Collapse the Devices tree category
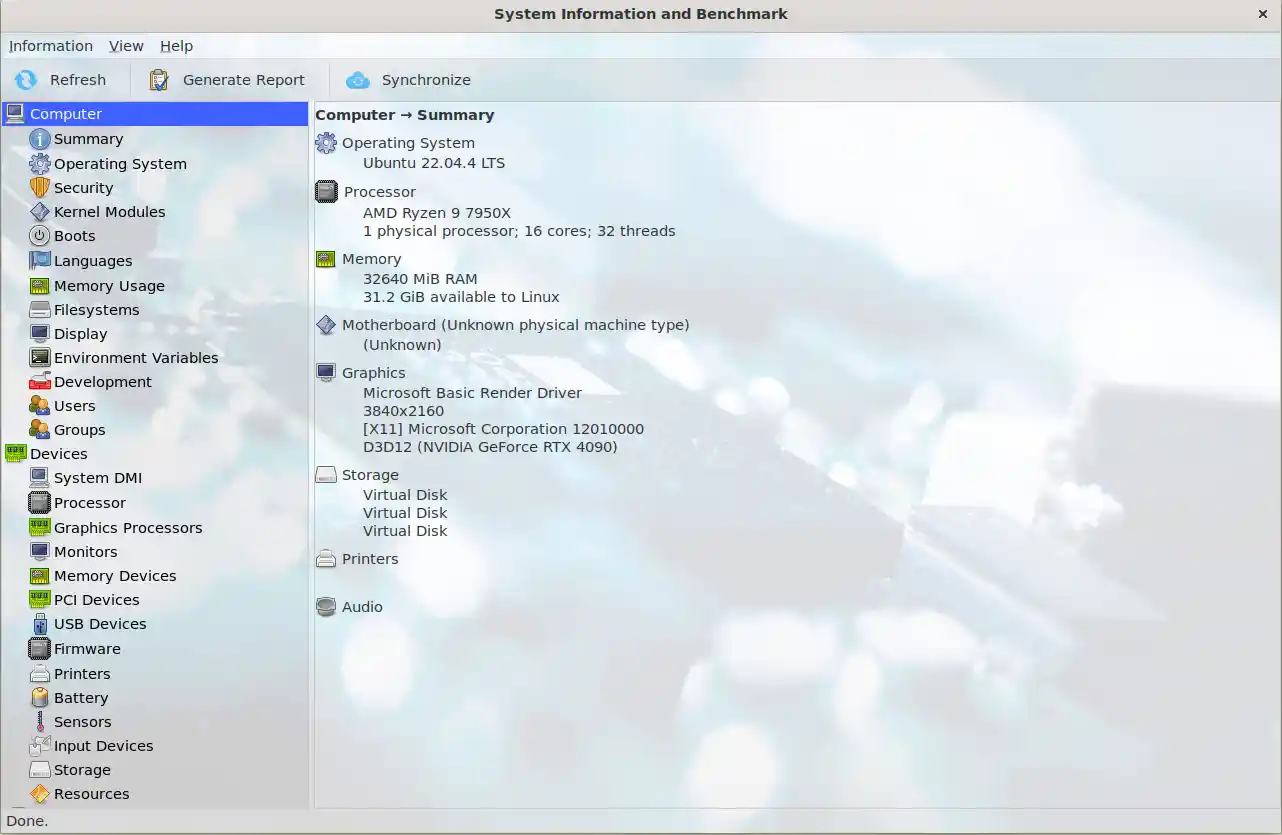The height and width of the screenshot is (835, 1282). (15, 454)
